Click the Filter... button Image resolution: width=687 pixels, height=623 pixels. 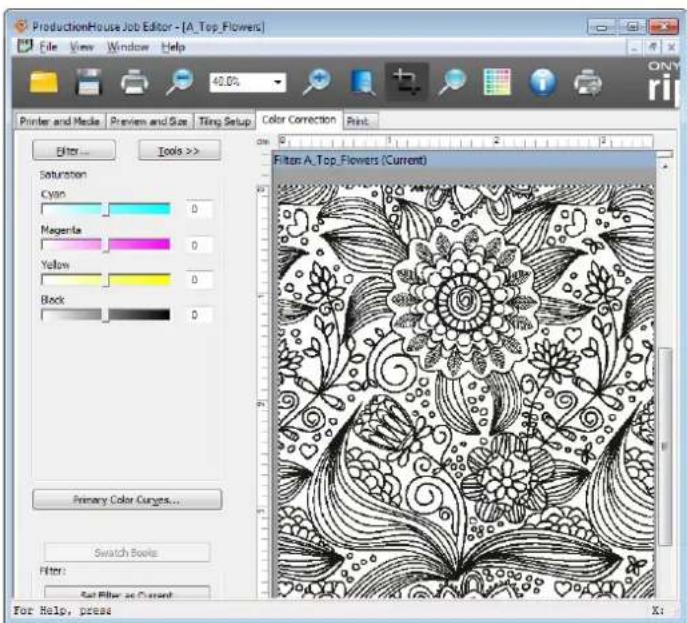pyautogui.click(x=74, y=151)
